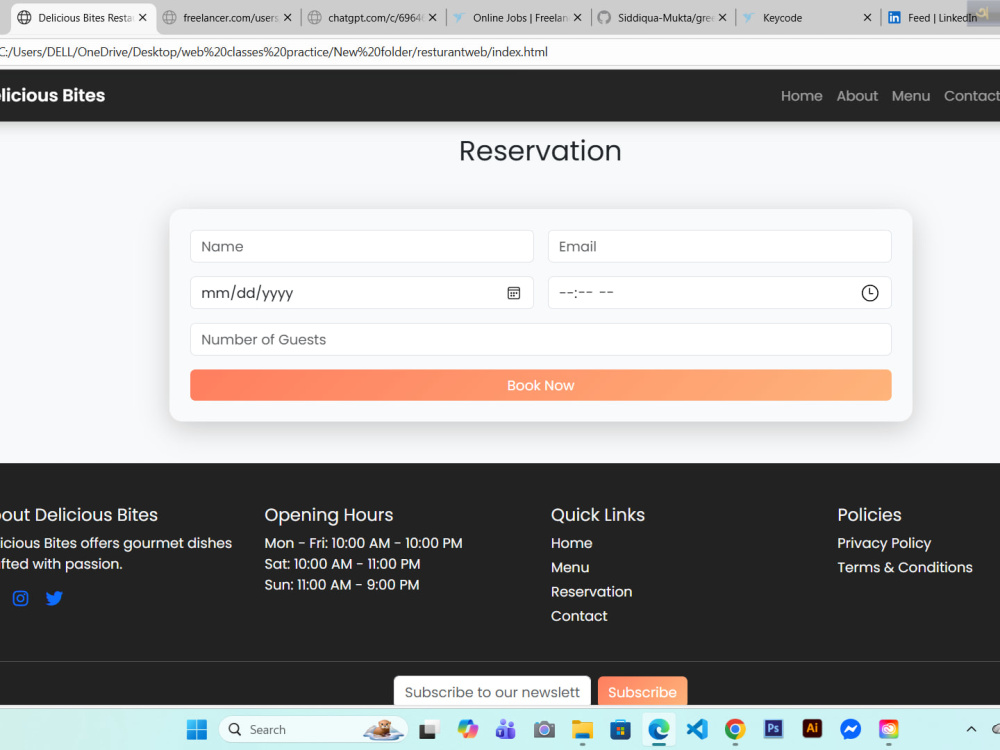Open File Explorer from the taskbar
The image size is (1000, 750).
(582, 729)
